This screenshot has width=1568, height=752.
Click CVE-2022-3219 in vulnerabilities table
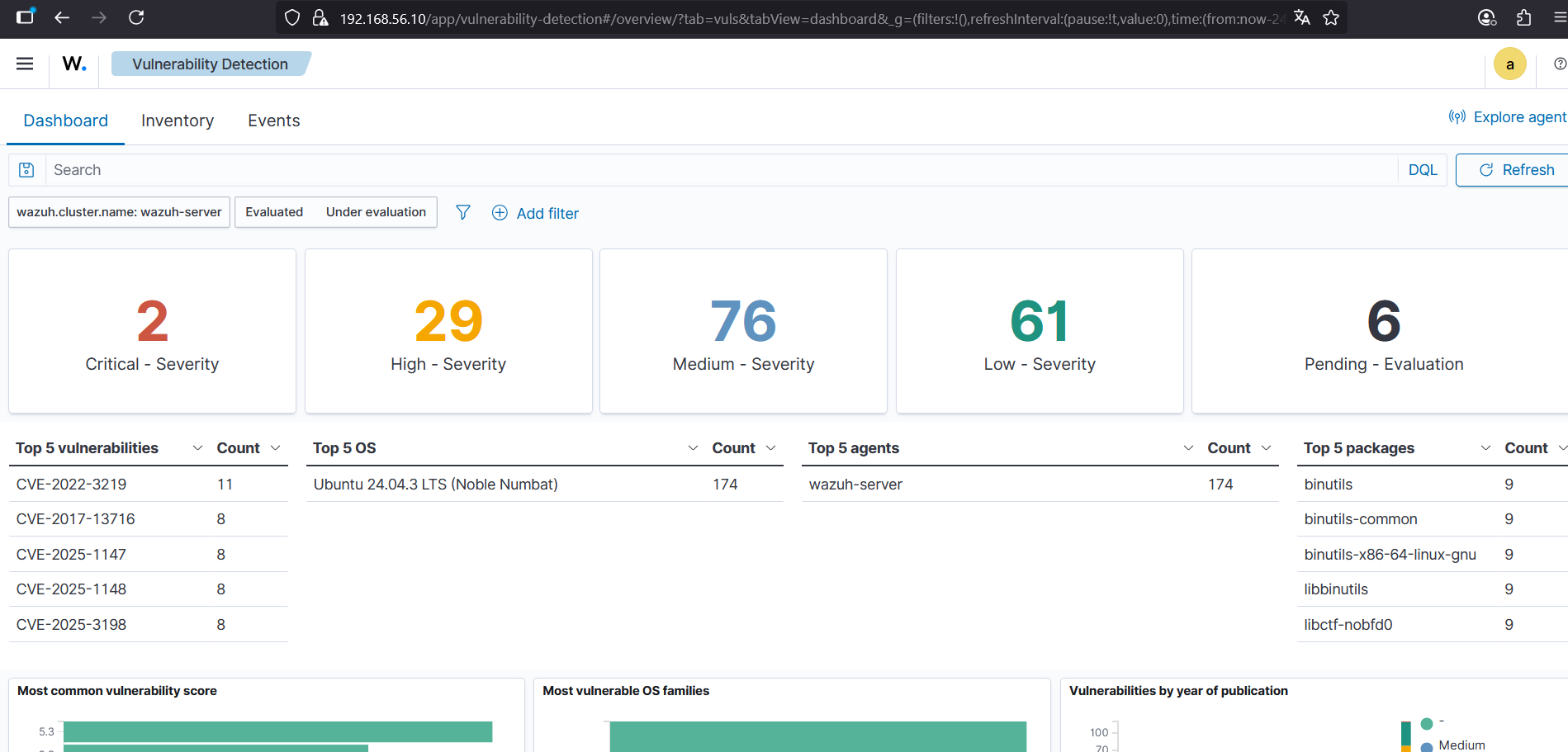click(71, 485)
